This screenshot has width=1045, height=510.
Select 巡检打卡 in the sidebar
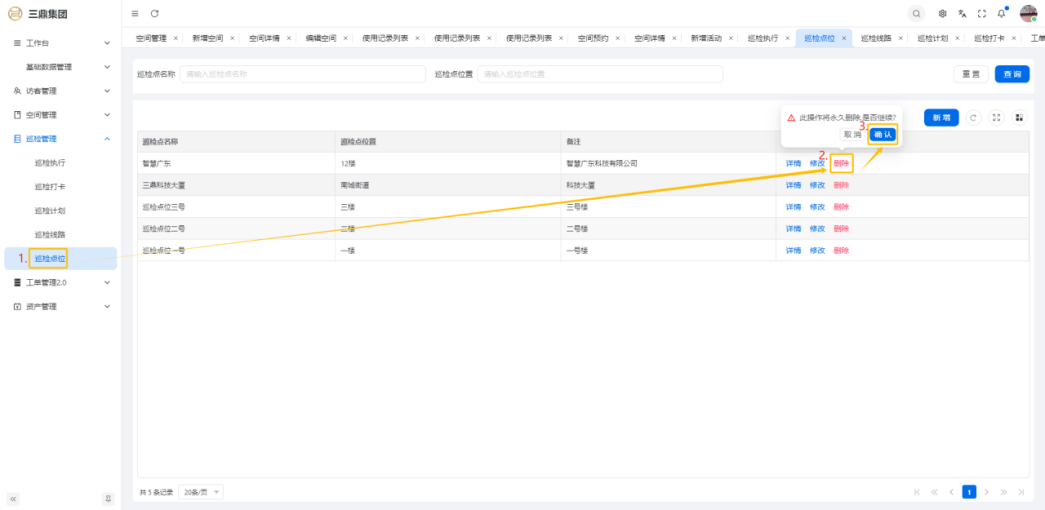pyautogui.click(x=50, y=187)
